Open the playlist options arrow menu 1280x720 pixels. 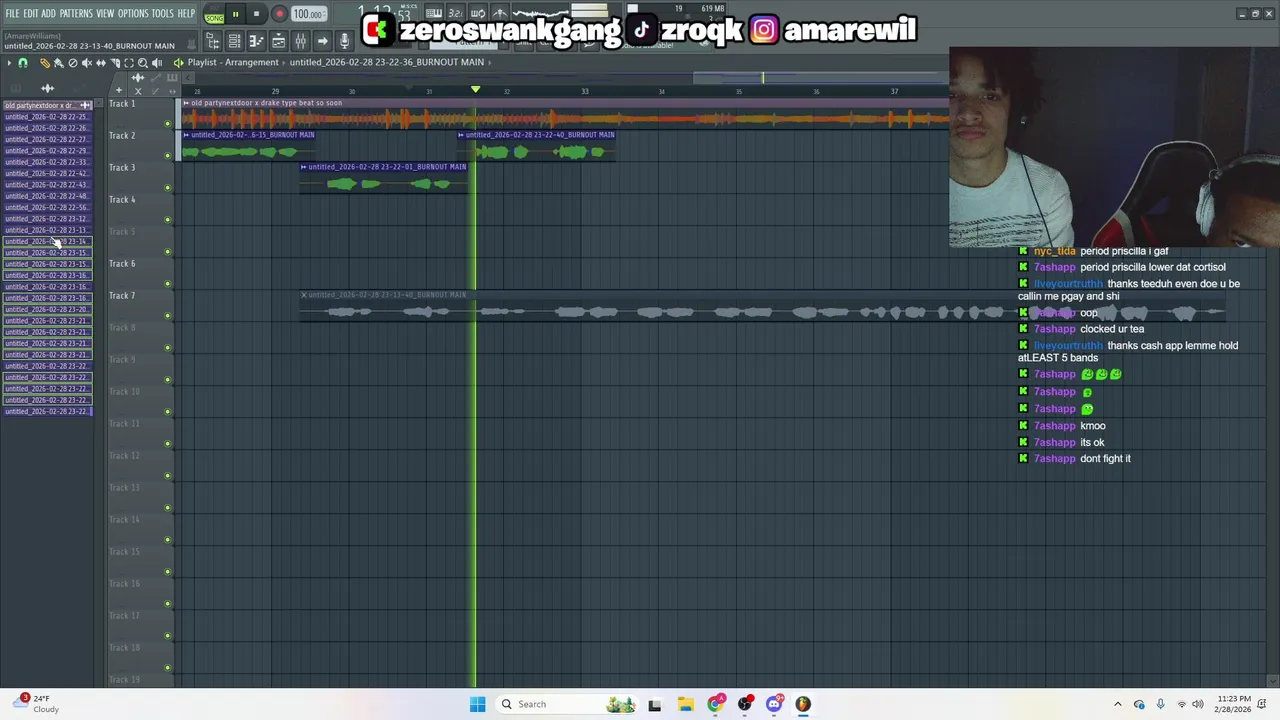click(9, 62)
